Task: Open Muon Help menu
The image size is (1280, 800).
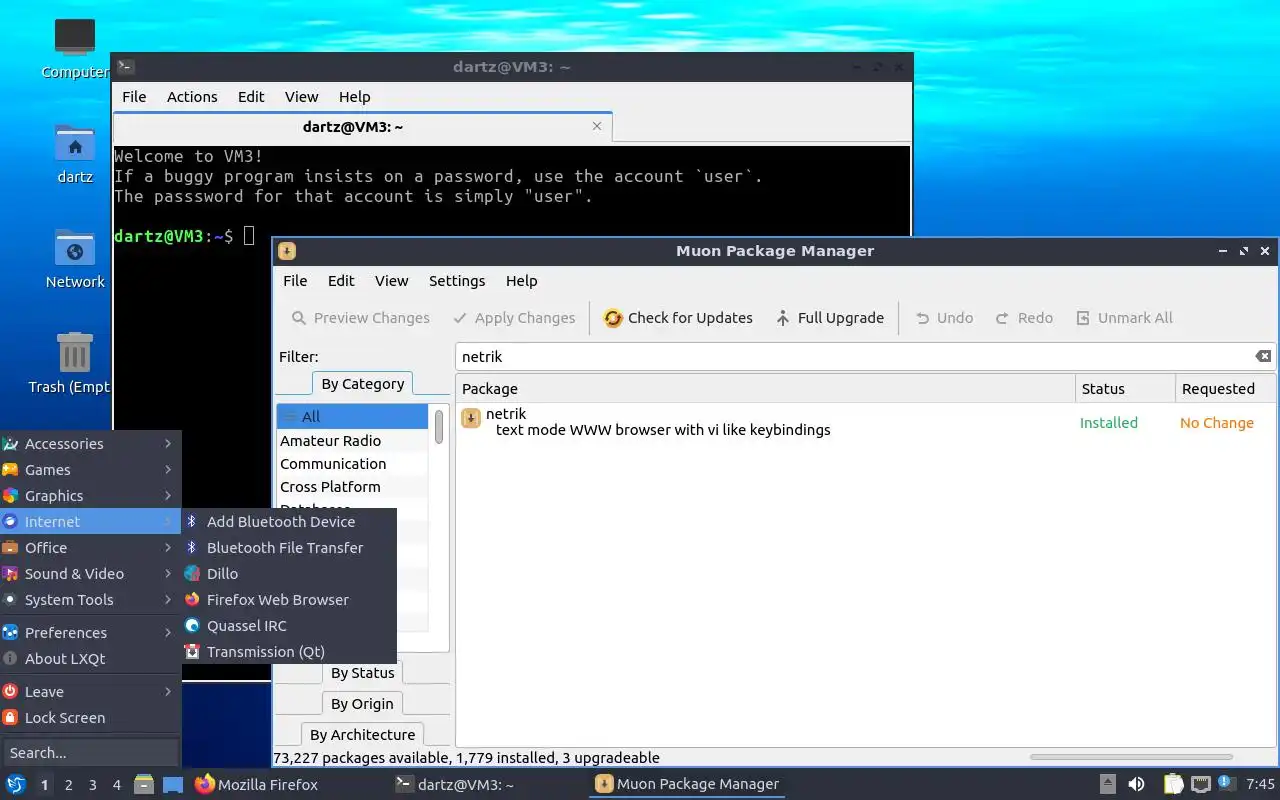Action: tap(521, 281)
